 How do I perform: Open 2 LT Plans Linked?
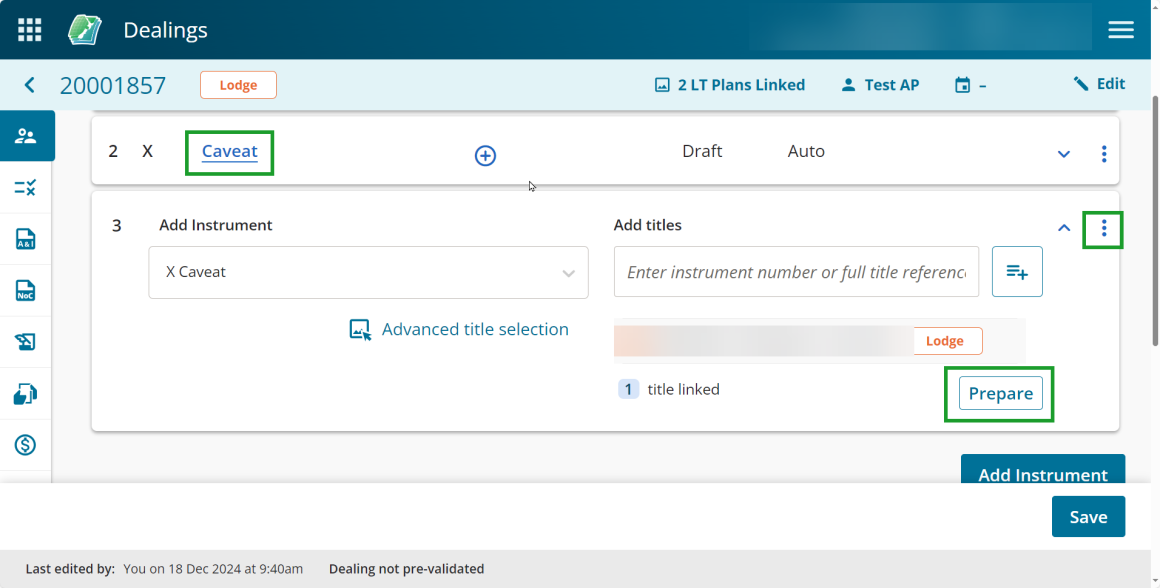(730, 85)
